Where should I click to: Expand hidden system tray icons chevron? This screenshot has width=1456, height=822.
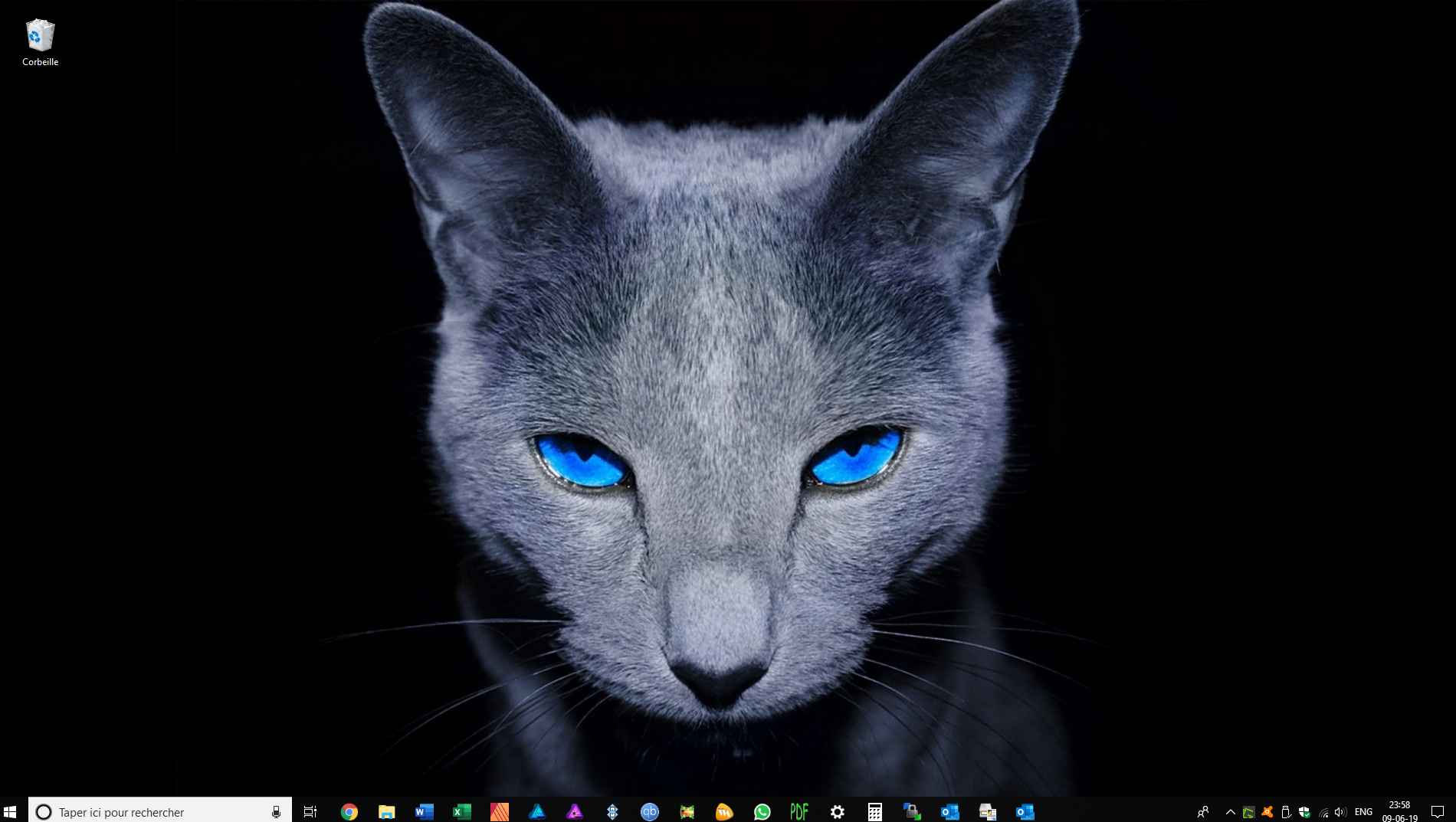click(1231, 812)
